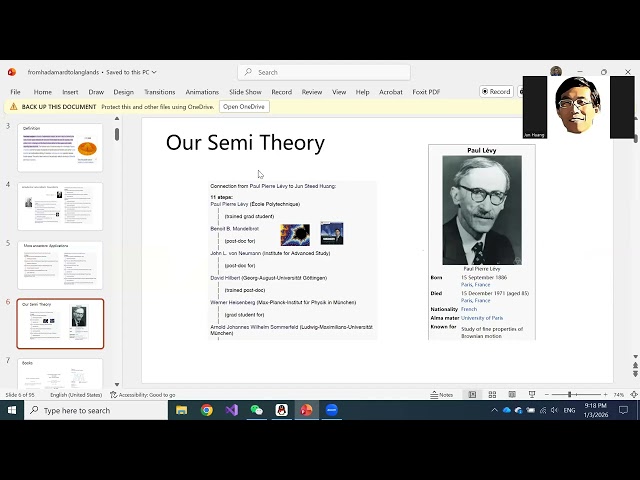This screenshot has width=640, height=480.
Task: Toggle the Notes pane button
Action: point(442,395)
